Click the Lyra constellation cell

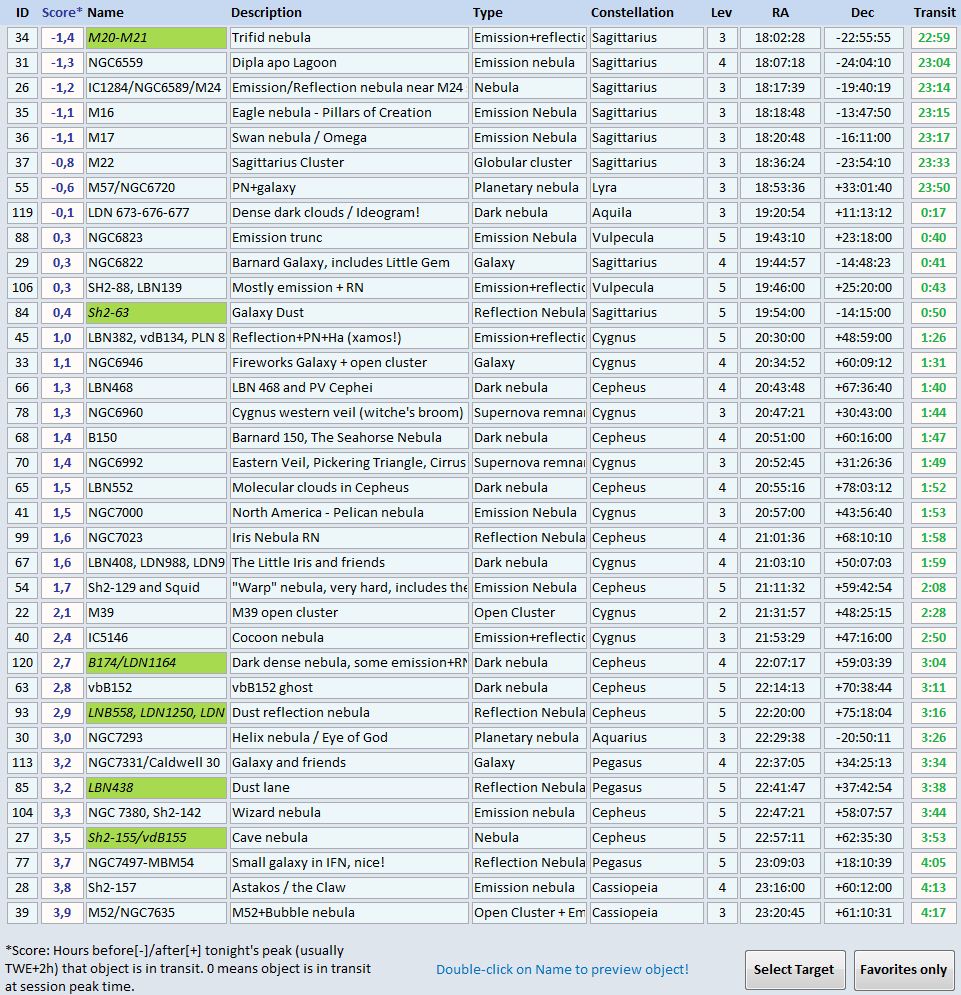[x=645, y=188]
